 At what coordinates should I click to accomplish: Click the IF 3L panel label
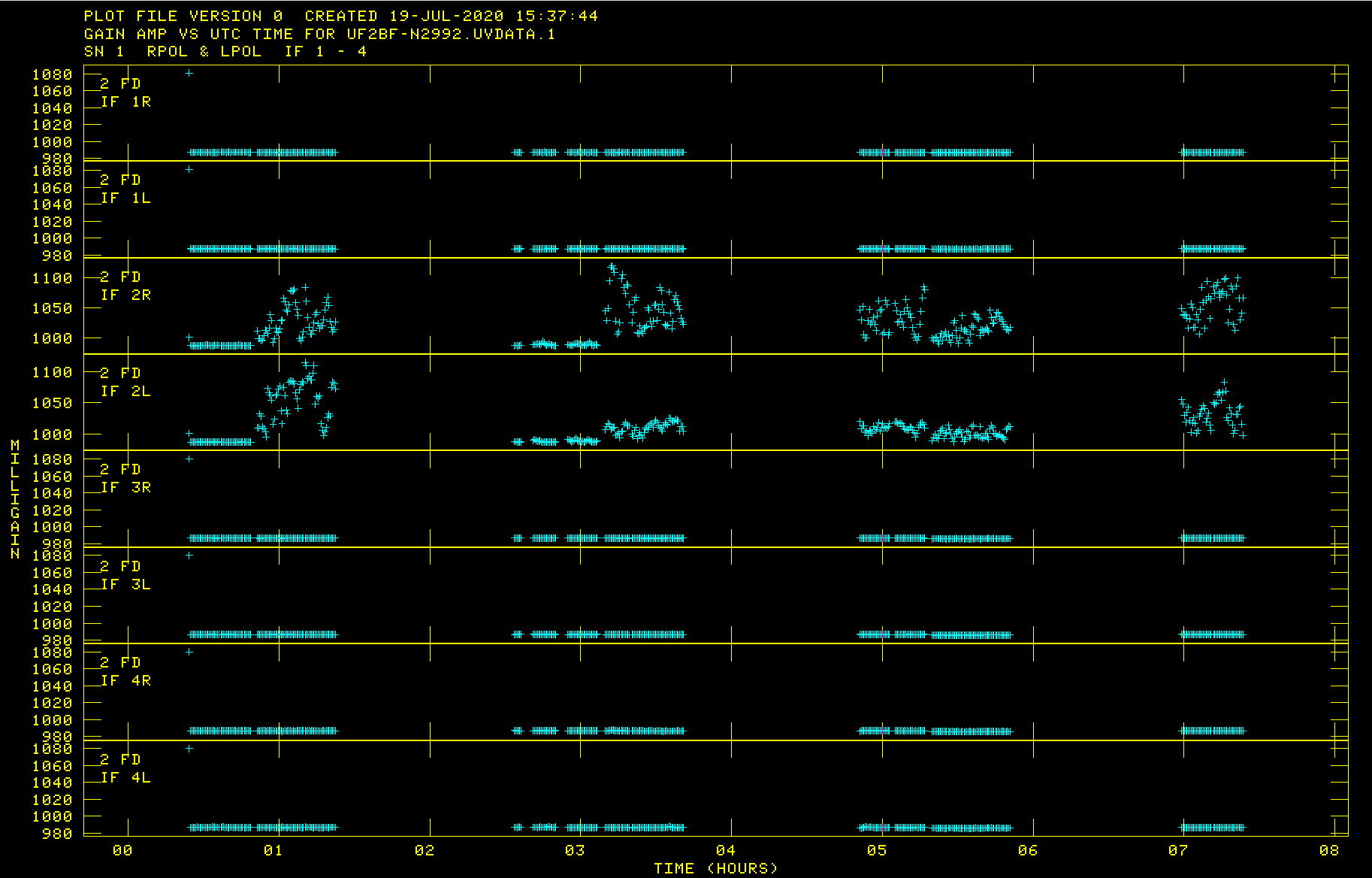pyautogui.click(x=125, y=584)
